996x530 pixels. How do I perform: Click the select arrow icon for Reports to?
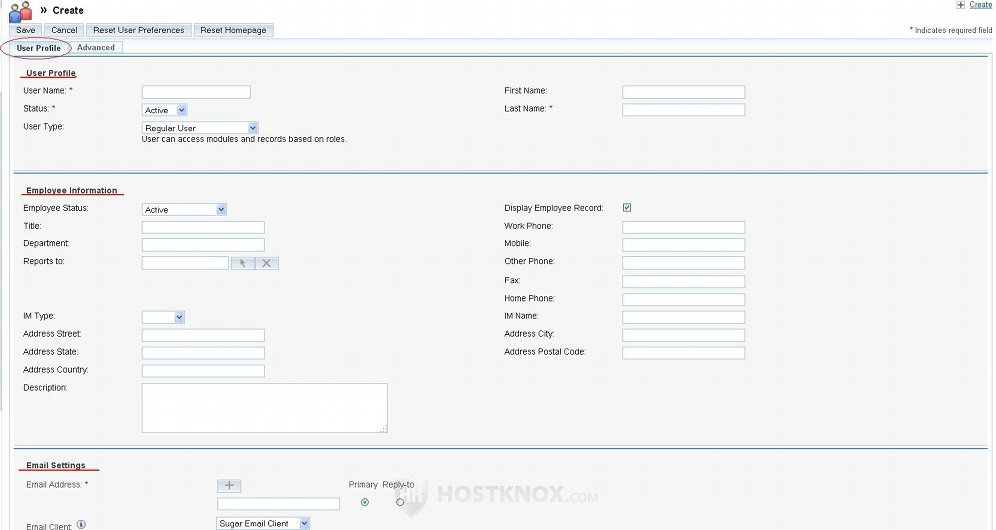[242, 263]
